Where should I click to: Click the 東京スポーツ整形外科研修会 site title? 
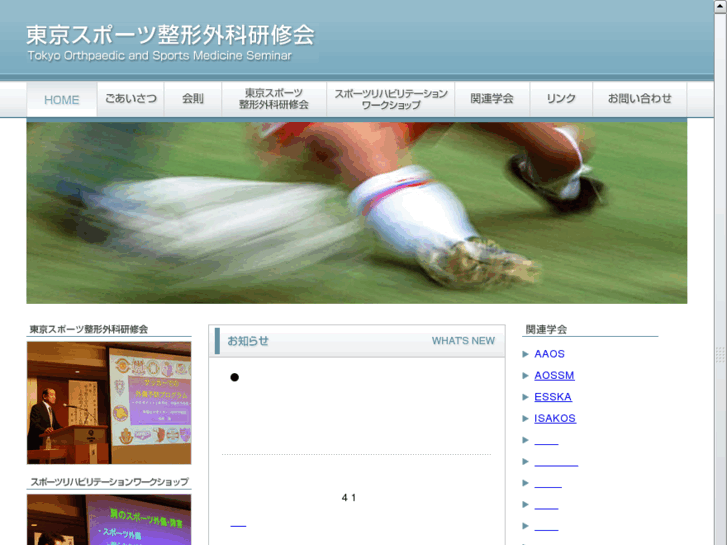170,35
